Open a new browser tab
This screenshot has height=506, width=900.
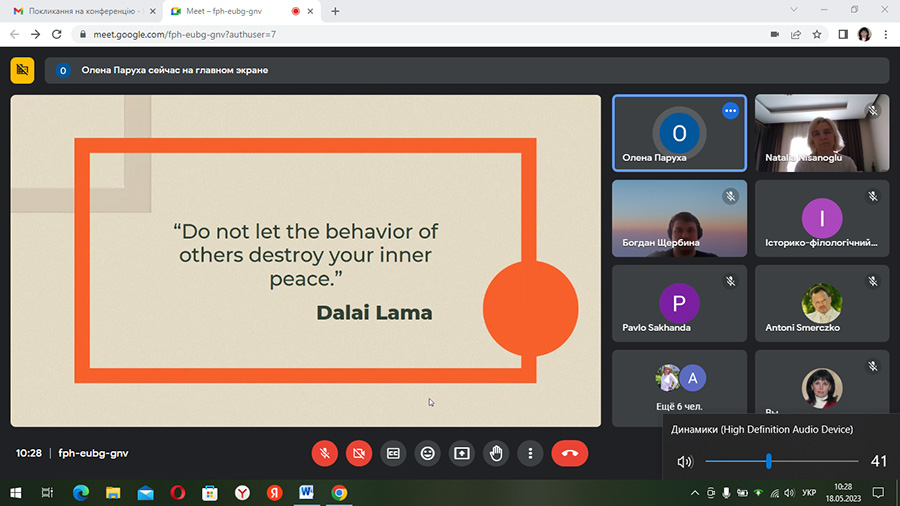[x=335, y=11]
